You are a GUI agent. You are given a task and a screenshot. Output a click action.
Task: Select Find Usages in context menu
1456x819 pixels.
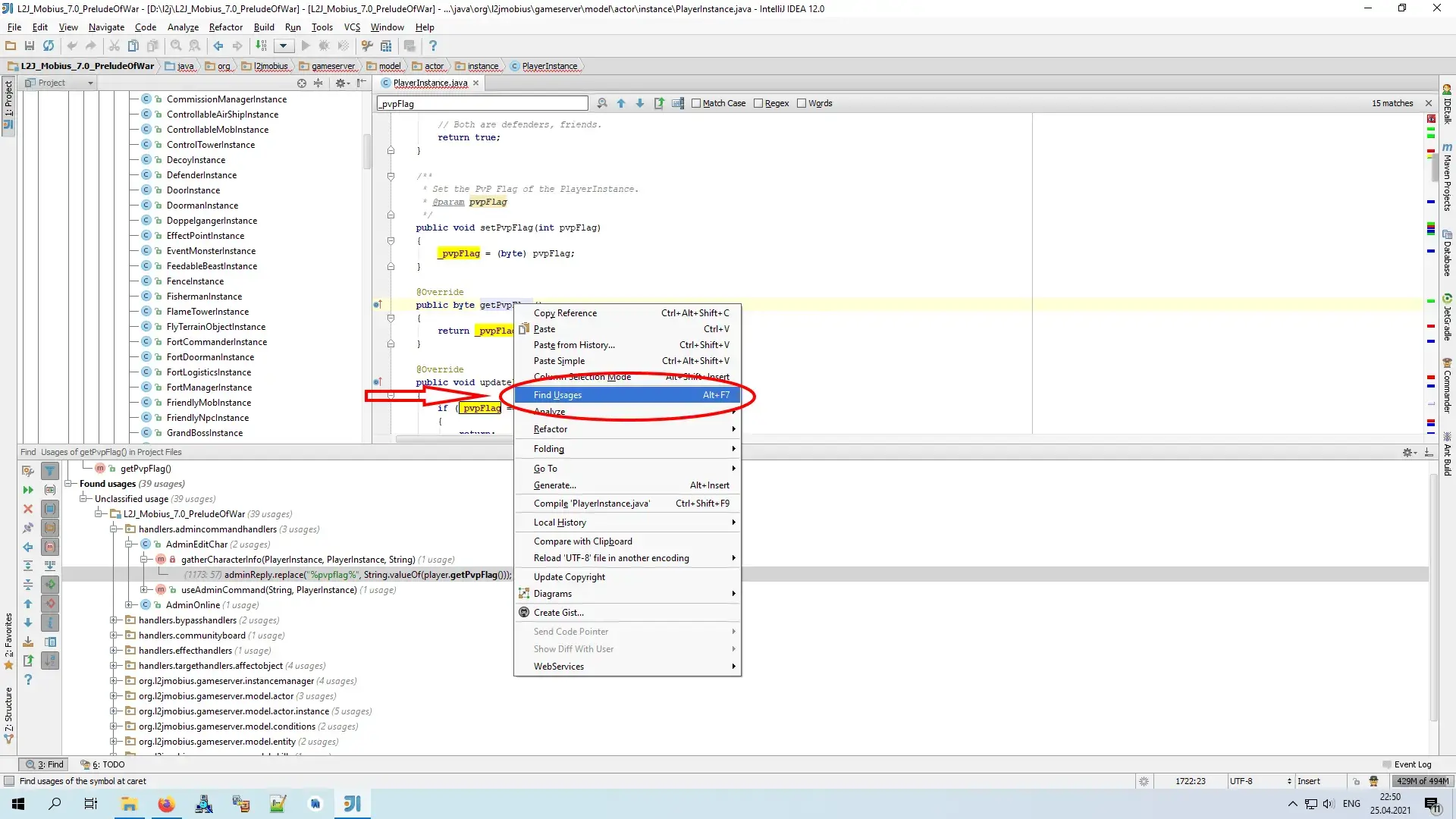[x=627, y=395]
